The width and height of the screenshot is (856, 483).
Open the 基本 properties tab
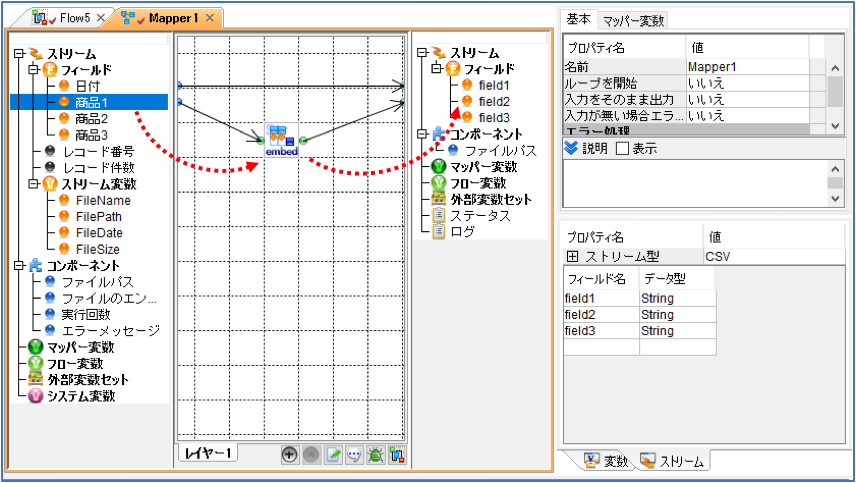coord(579,19)
